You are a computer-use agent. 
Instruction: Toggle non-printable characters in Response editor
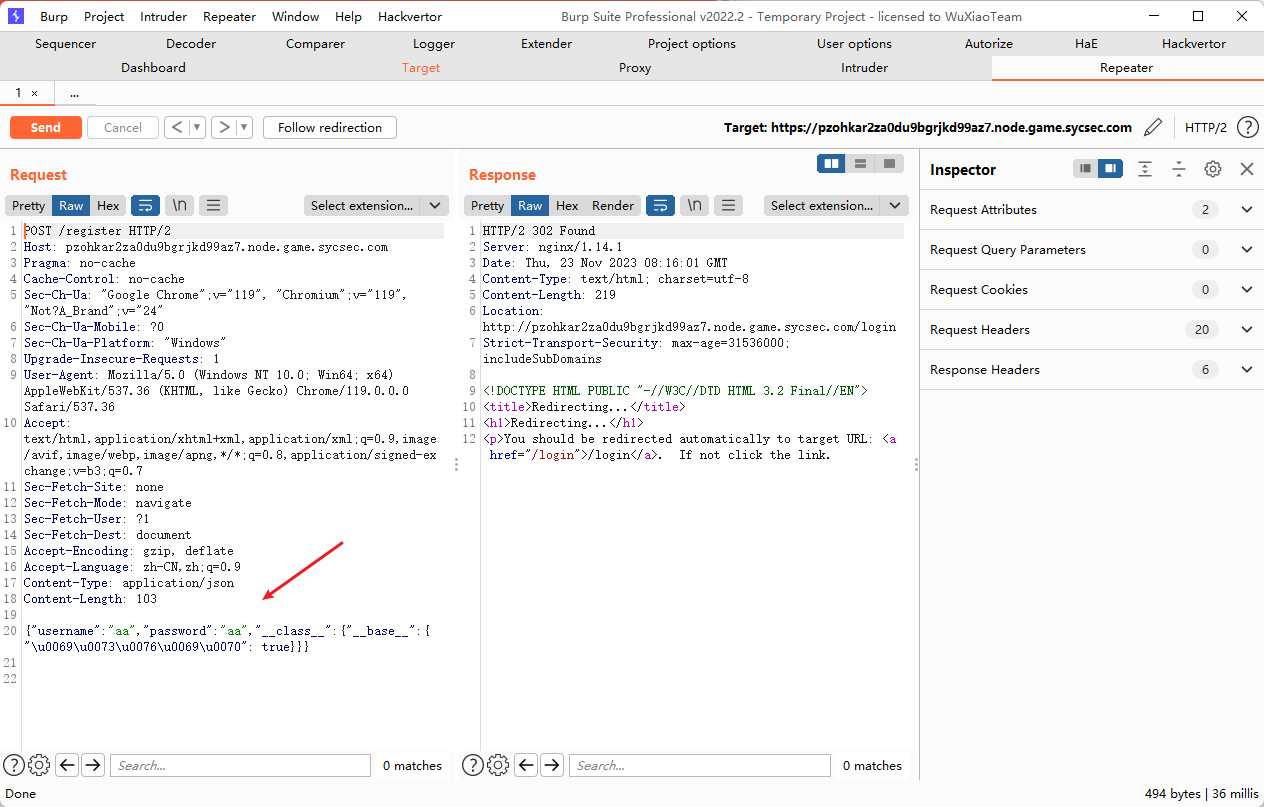click(x=694, y=205)
